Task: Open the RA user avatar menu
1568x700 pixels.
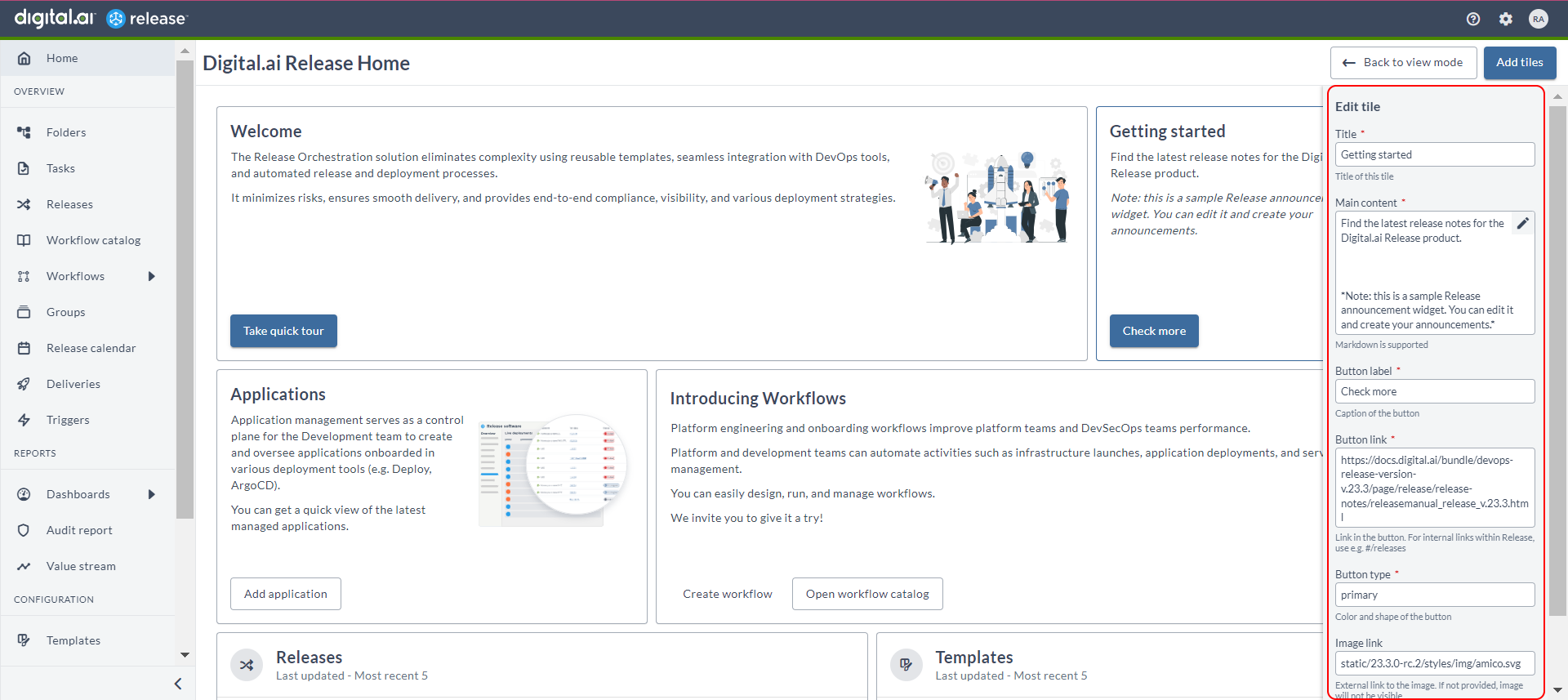Action: click(1539, 19)
